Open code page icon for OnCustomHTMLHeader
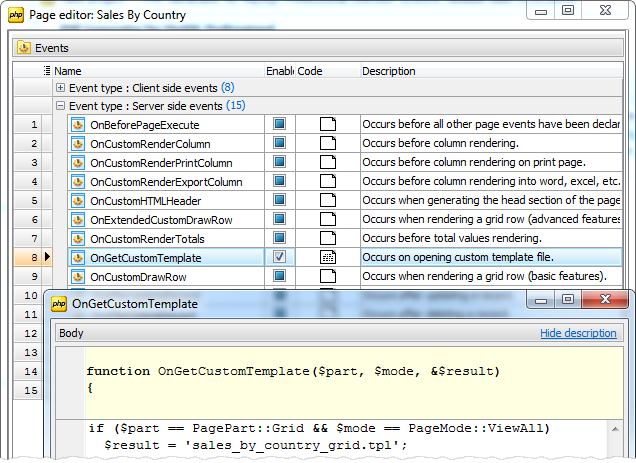This screenshot has width=636, height=463. 327,200
